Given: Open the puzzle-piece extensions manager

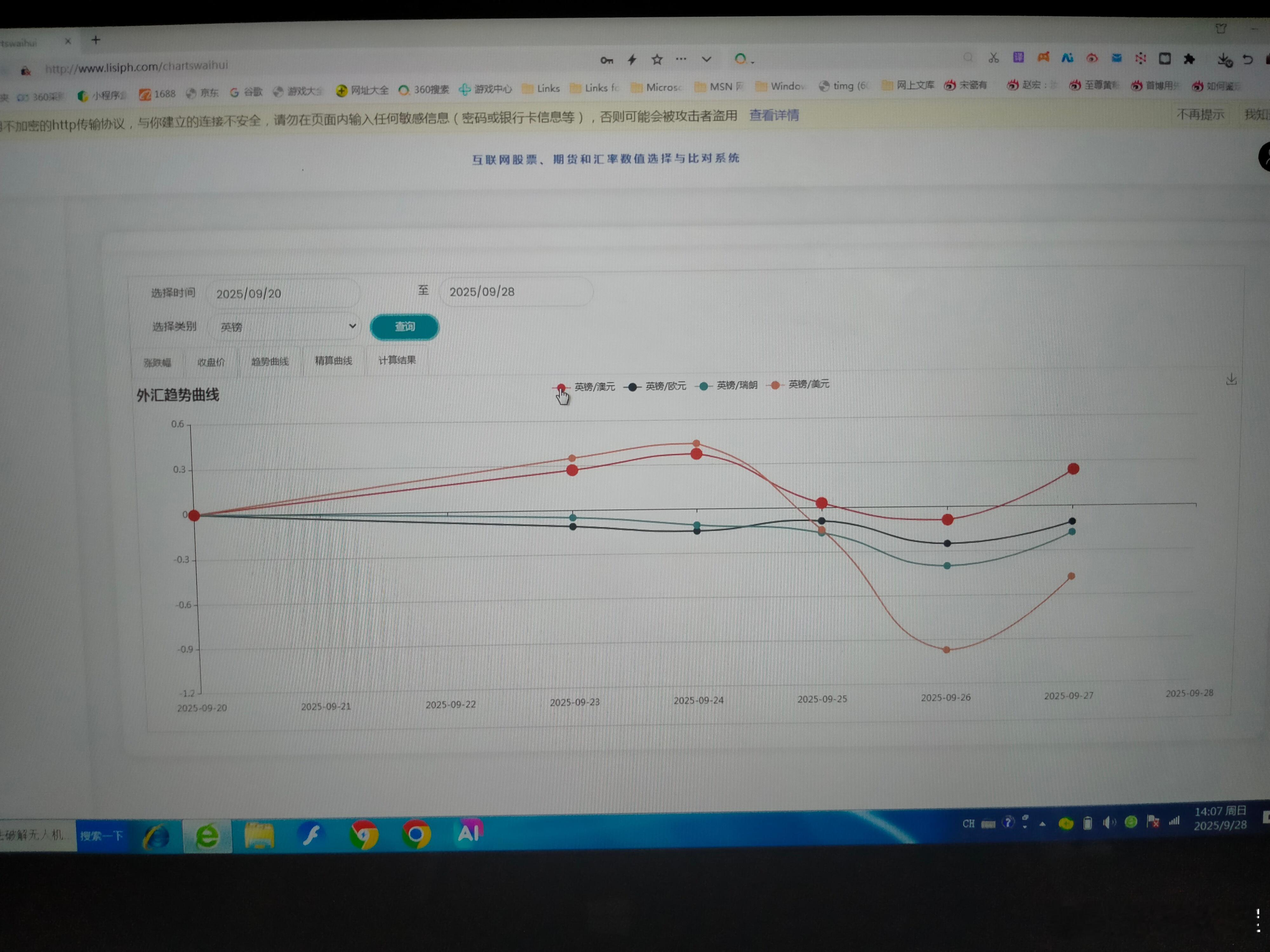Looking at the screenshot, I should pos(1189,58).
